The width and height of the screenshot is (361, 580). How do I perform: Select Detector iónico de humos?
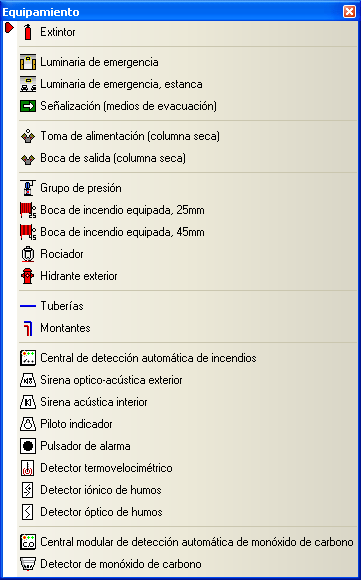(188, 490)
